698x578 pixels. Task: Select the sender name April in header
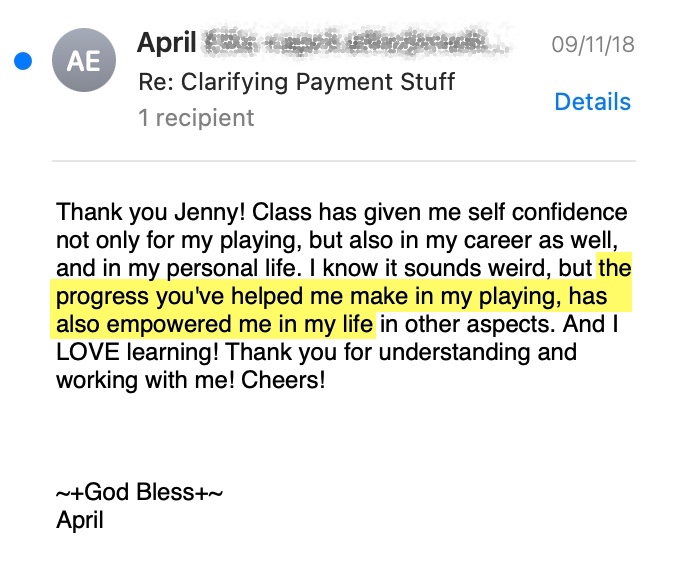[x=166, y=44]
